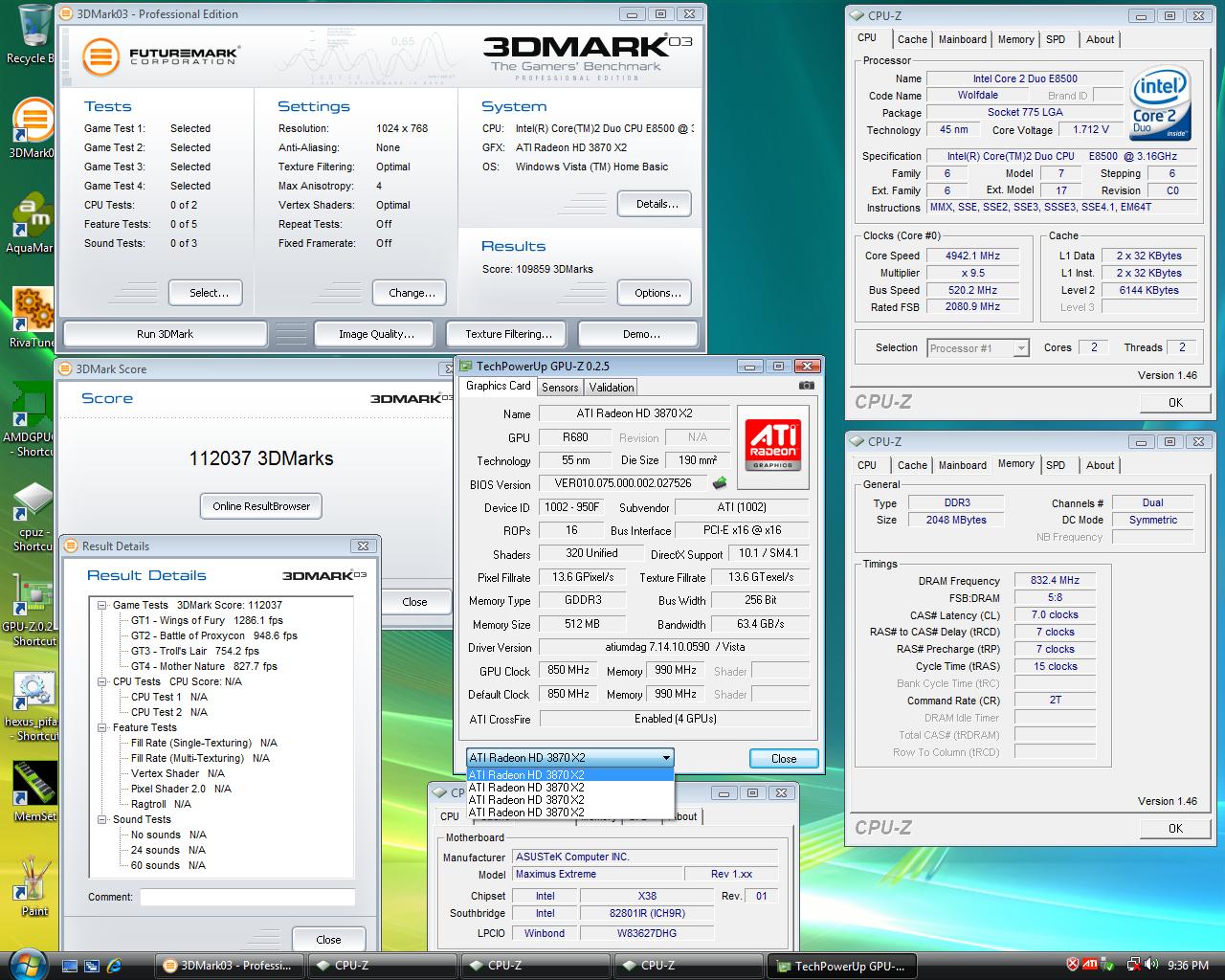Open the Cache tab in the top CPU-Z window
The height and width of the screenshot is (980, 1225).
[912, 39]
